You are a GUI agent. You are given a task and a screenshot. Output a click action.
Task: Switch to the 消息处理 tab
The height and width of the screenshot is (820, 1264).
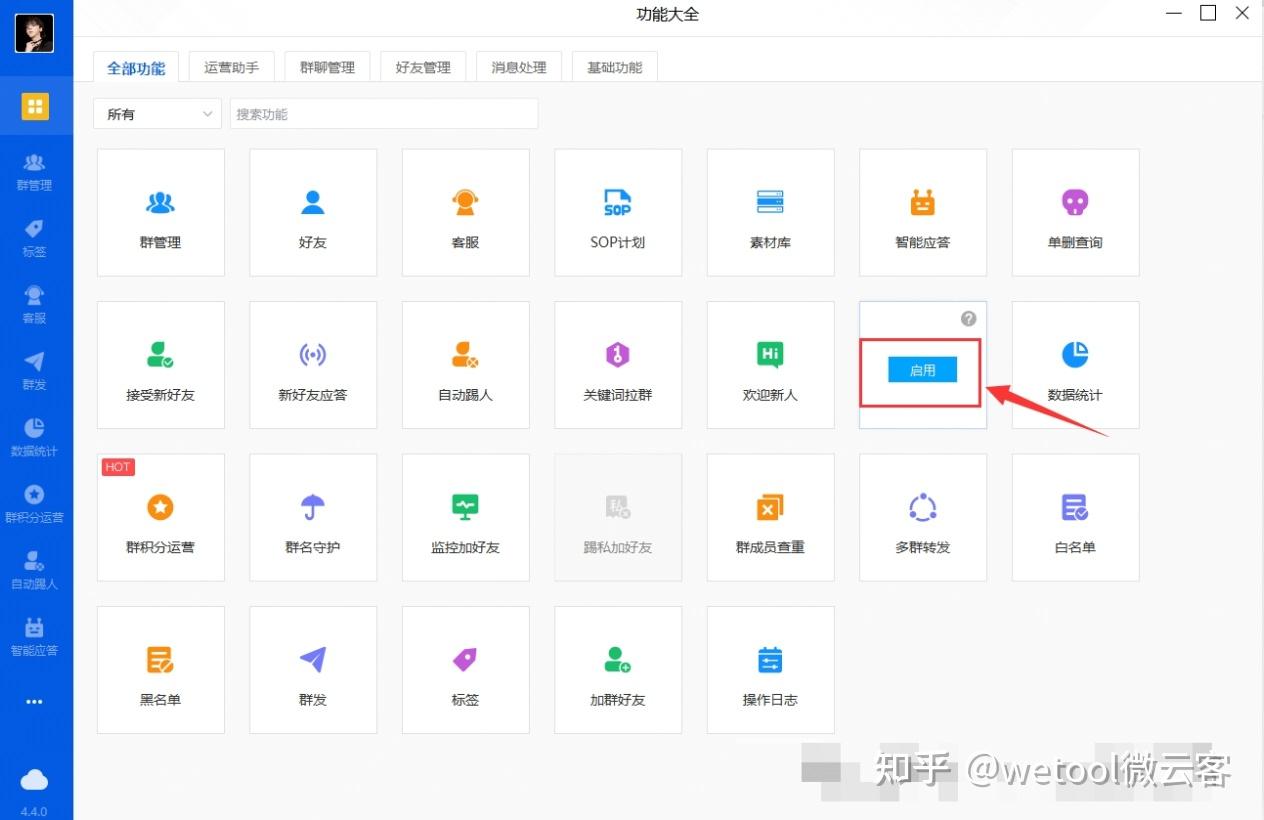click(519, 67)
